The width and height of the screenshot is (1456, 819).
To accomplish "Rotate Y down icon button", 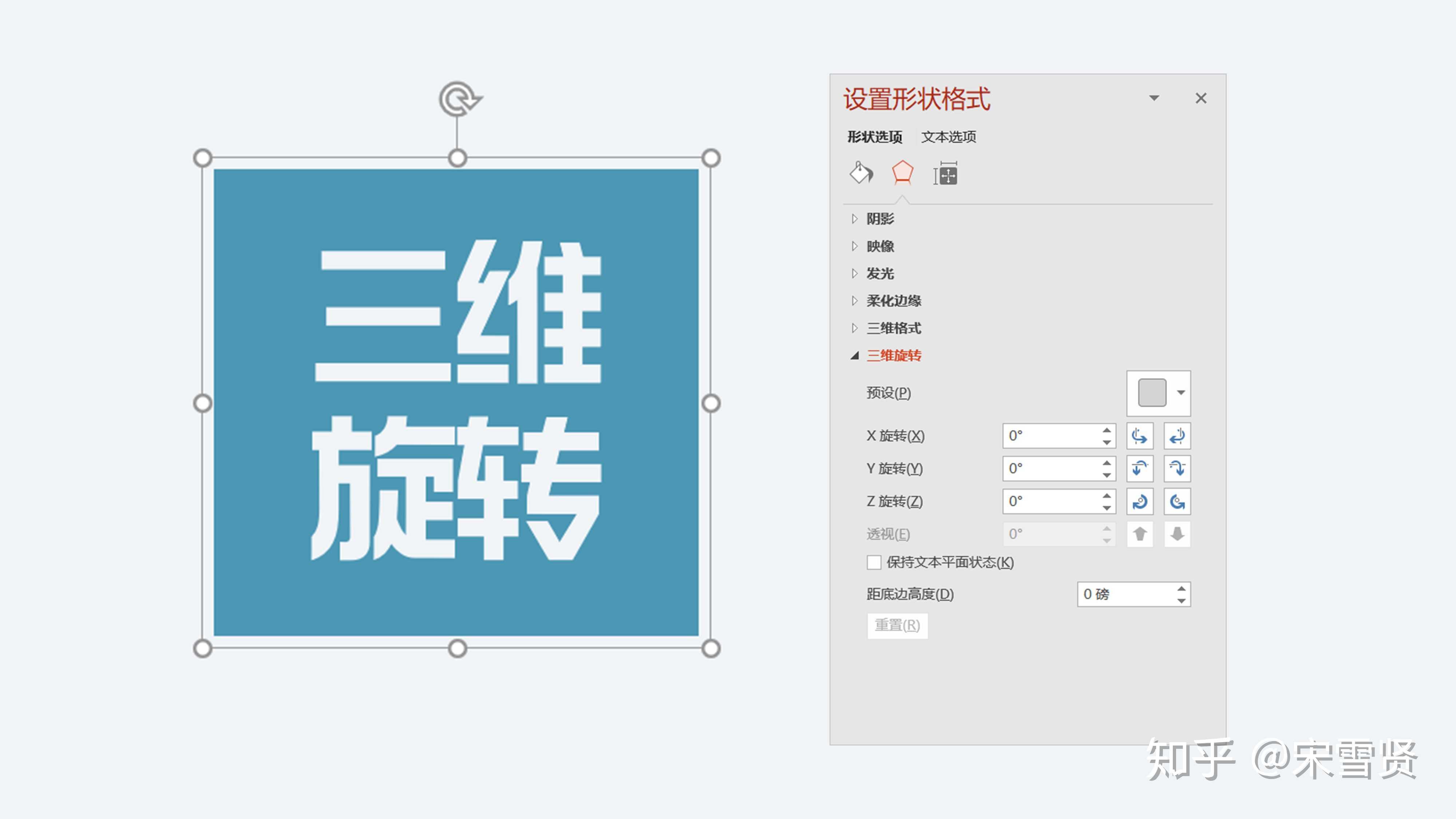I will pyautogui.click(x=1177, y=468).
